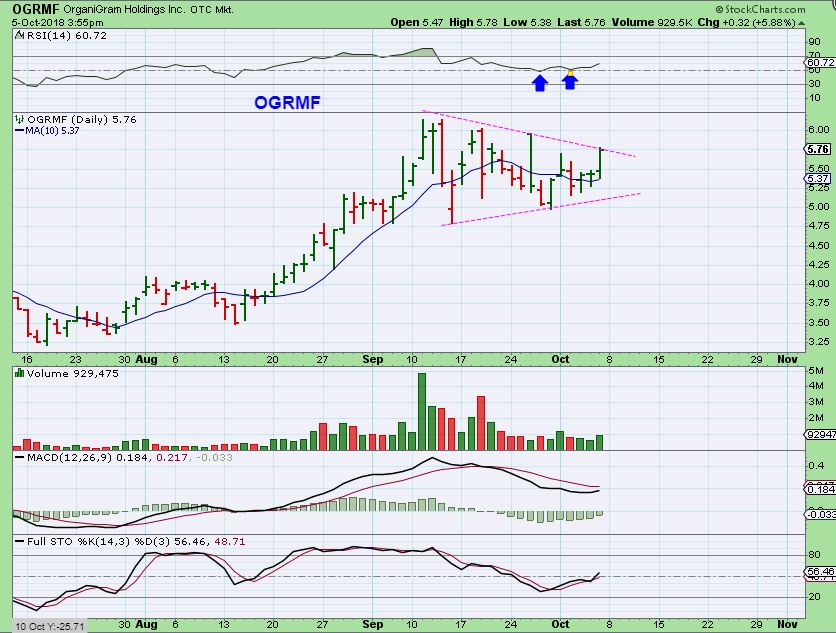
Task: Click the MA(10) 5.37 legend label
Action: coord(52,131)
